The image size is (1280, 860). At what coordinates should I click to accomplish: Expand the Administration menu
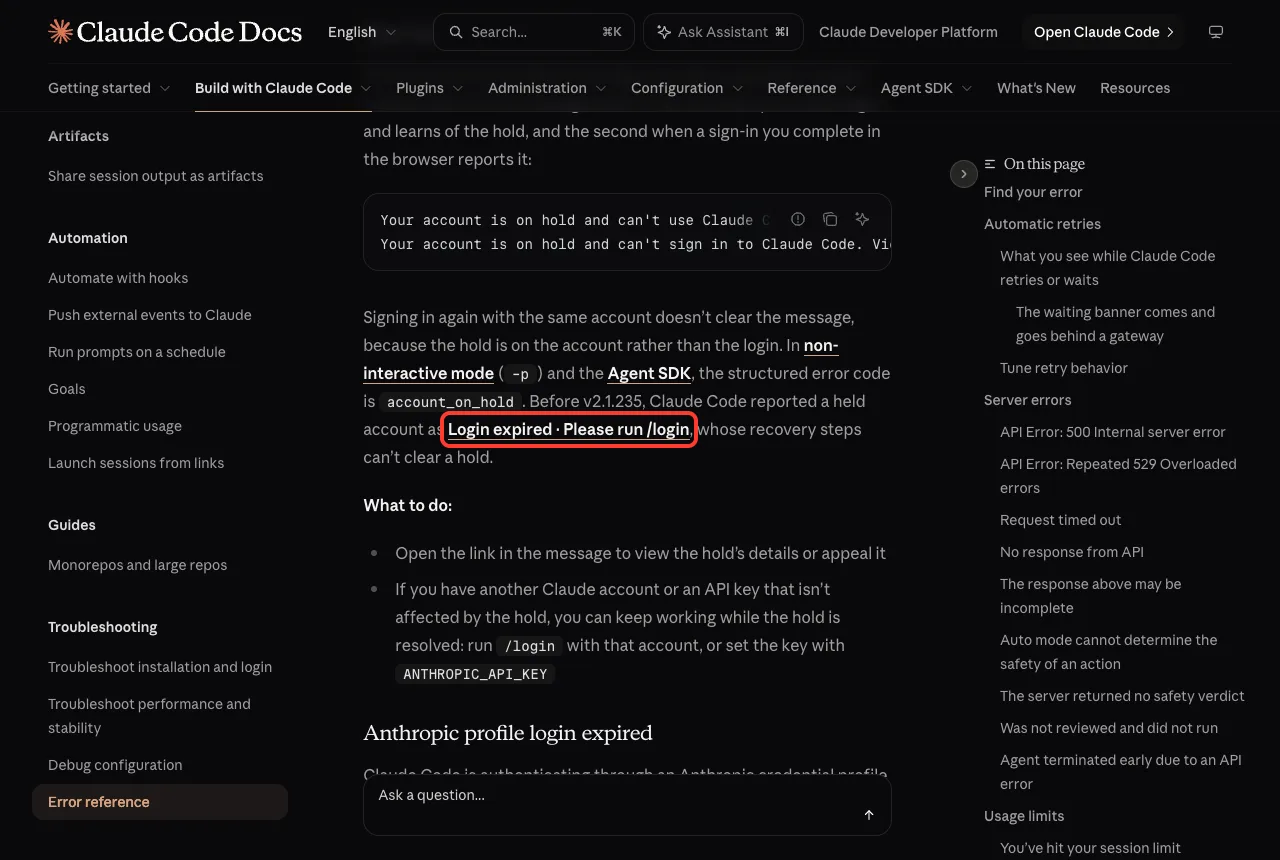coord(547,88)
